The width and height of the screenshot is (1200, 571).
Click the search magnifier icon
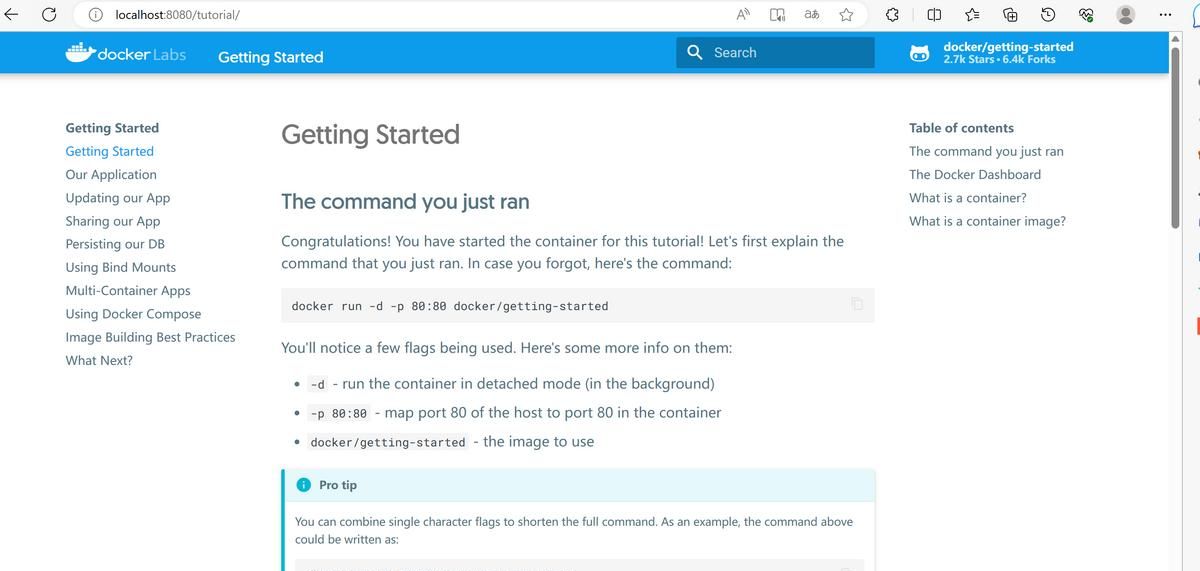click(x=695, y=52)
